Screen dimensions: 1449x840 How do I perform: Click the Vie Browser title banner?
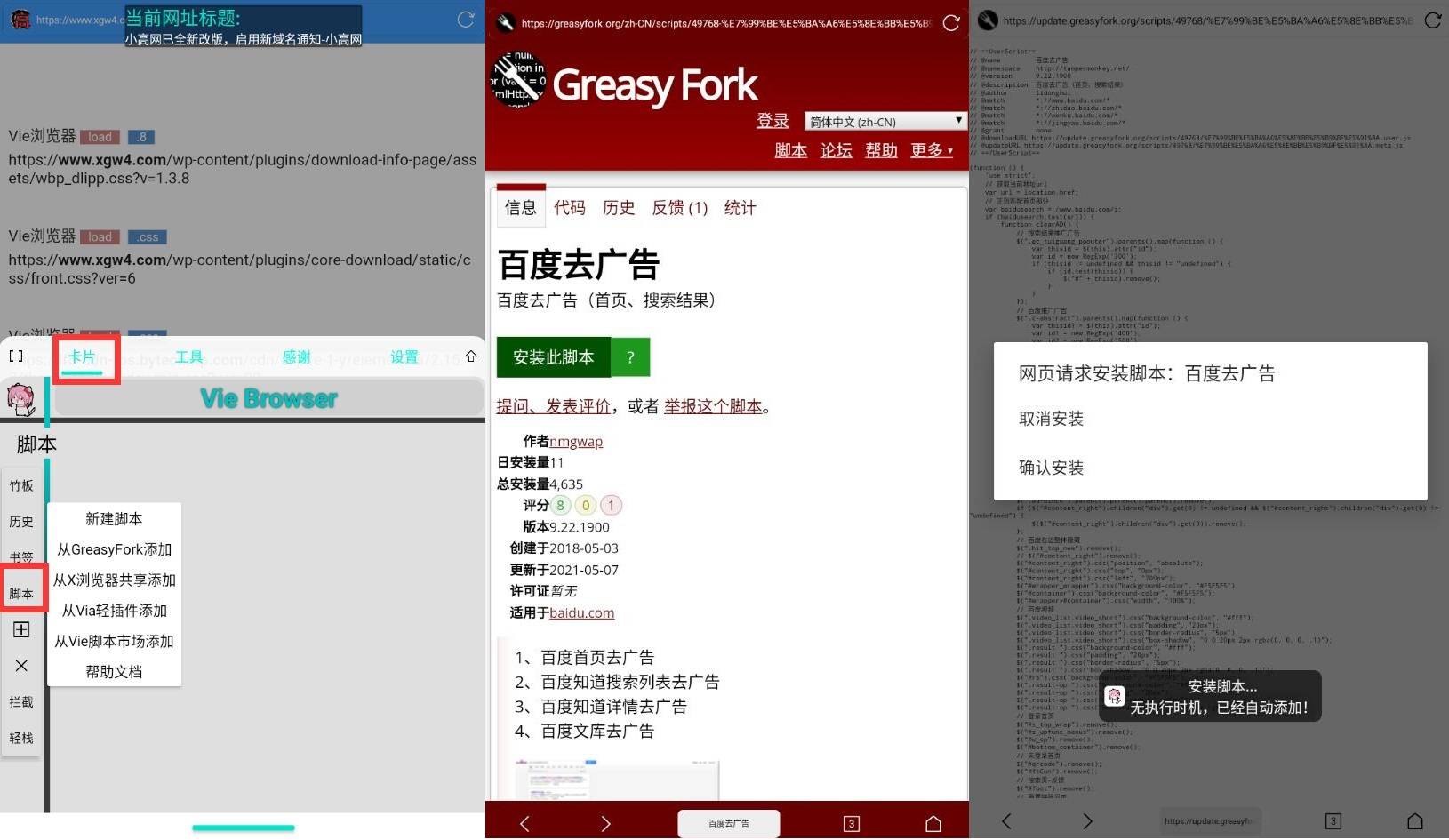tap(268, 398)
